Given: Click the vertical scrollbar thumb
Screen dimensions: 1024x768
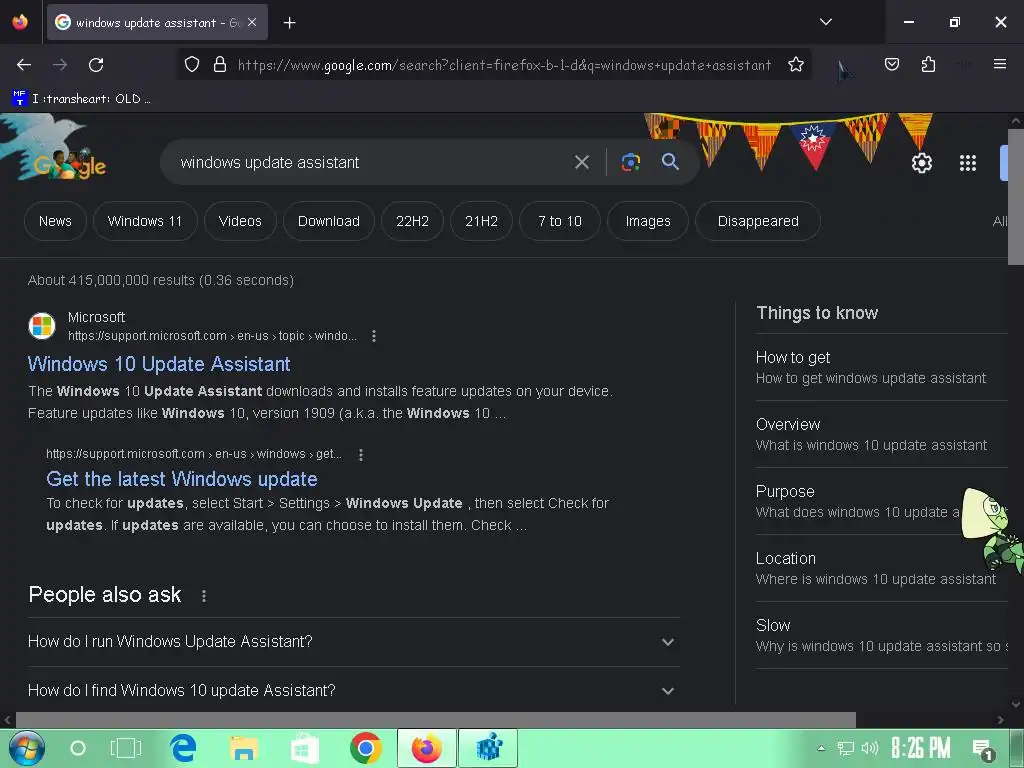Looking at the screenshot, I should (x=1016, y=196).
